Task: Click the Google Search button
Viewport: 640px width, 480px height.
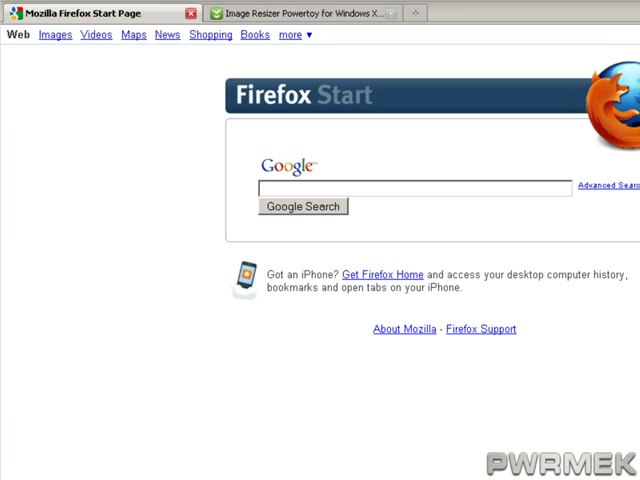Action: [303, 207]
